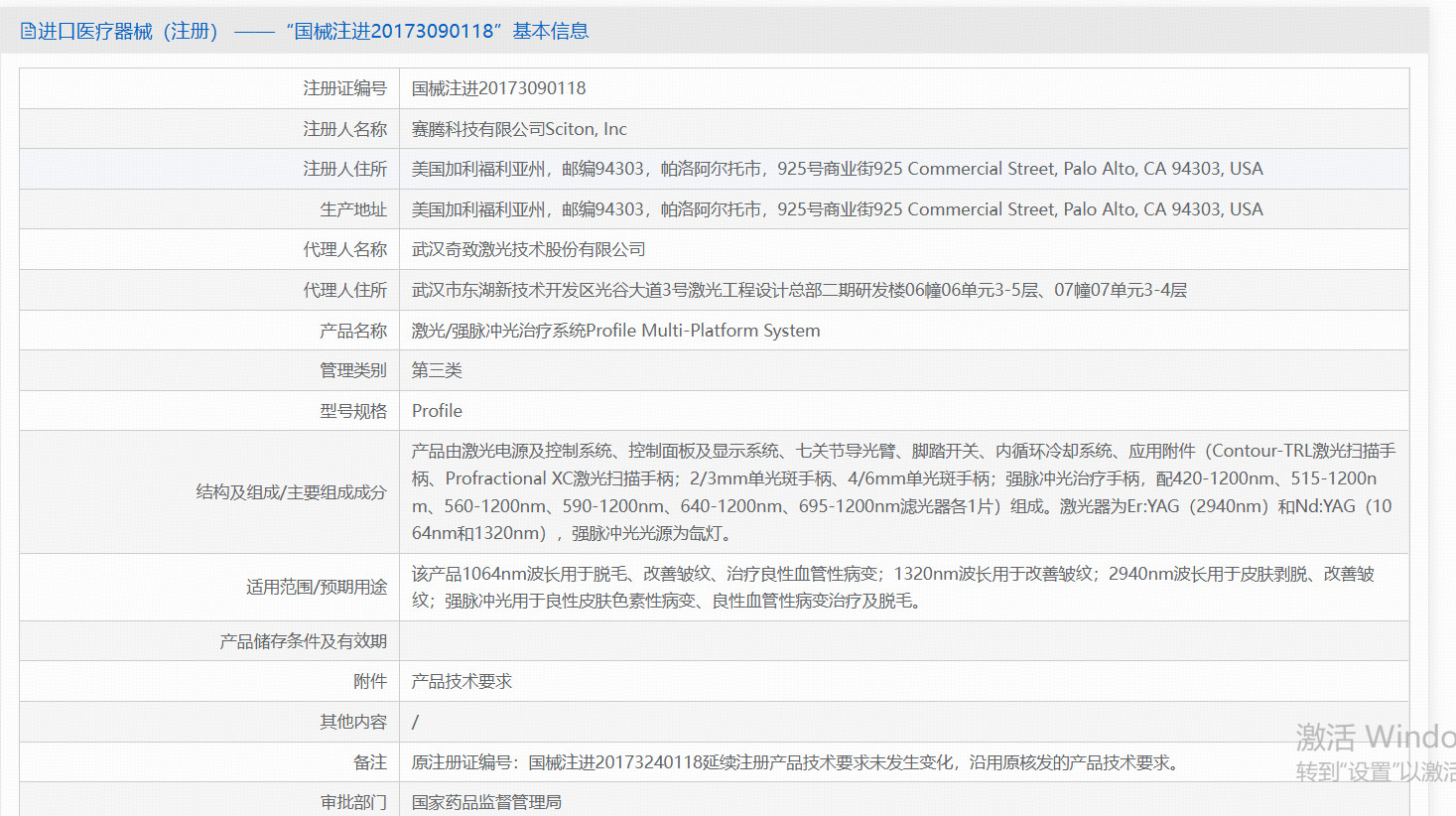This screenshot has height=816, width=1456.
Task: Click the 代理人住所 address text
Action: (799, 290)
